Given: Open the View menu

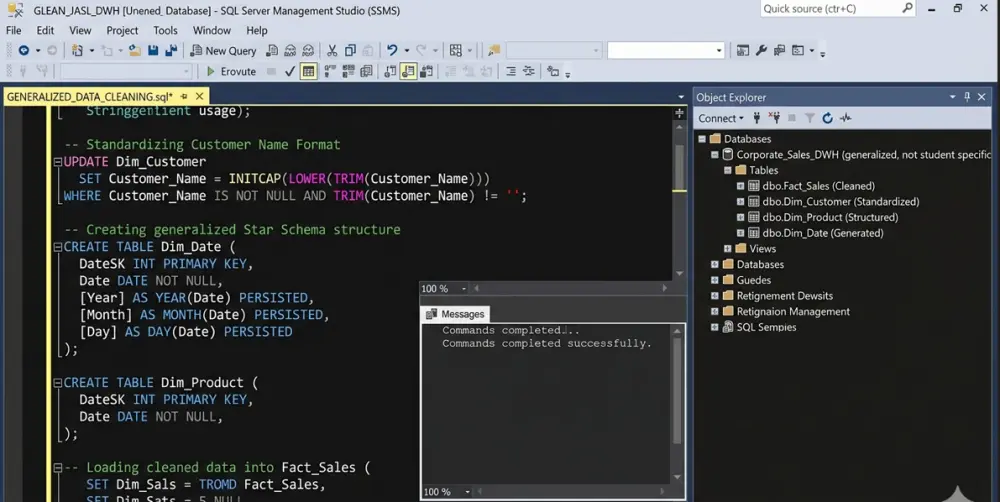Looking at the screenshot, I should coord(80,30).
